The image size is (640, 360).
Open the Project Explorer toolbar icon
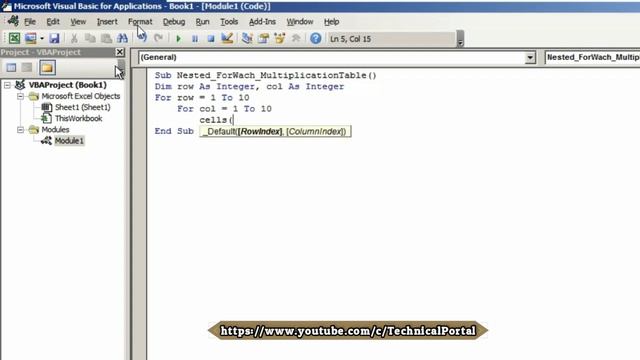(x=247, y=38)
